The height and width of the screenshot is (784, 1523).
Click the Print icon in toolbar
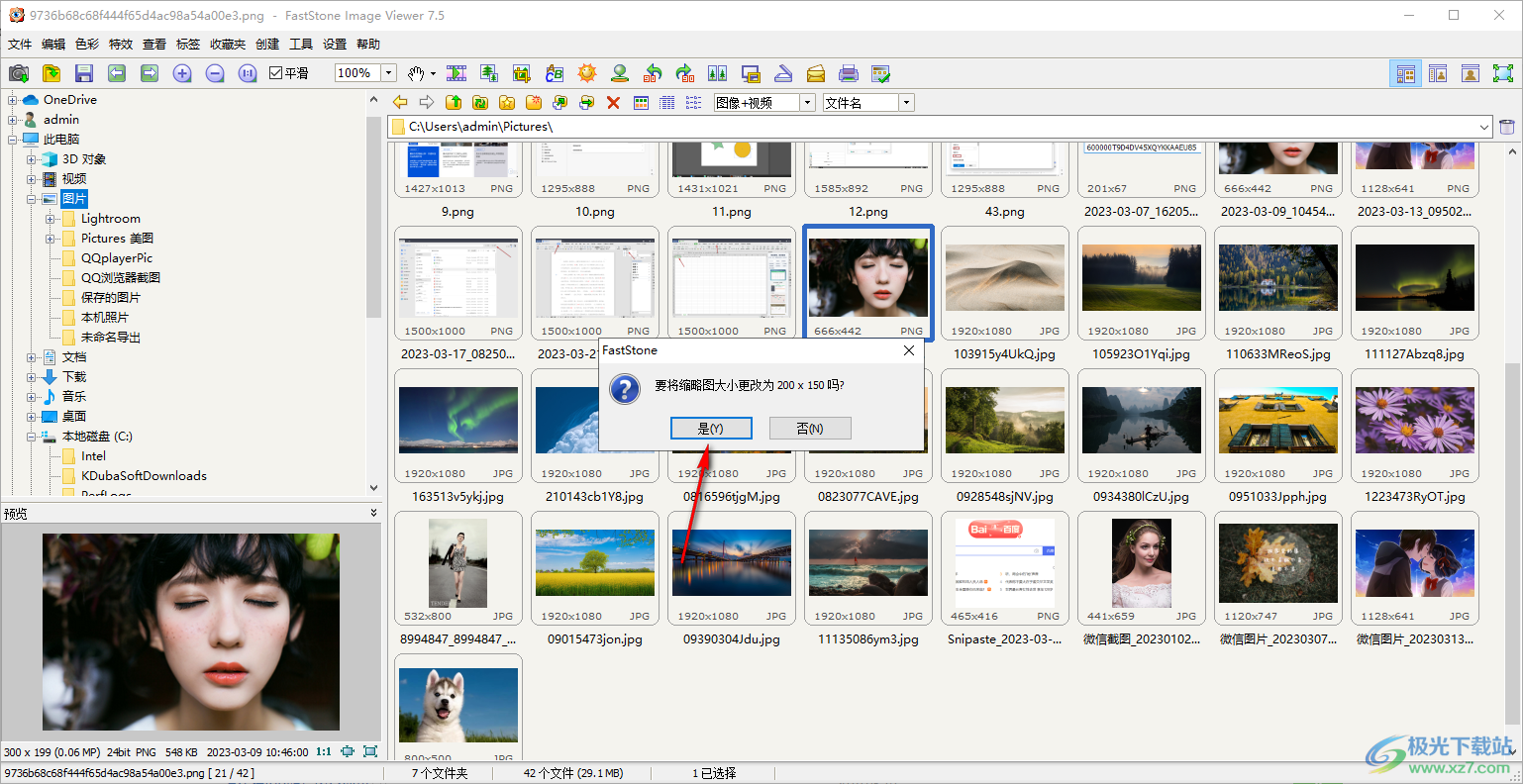click(849, 73)
